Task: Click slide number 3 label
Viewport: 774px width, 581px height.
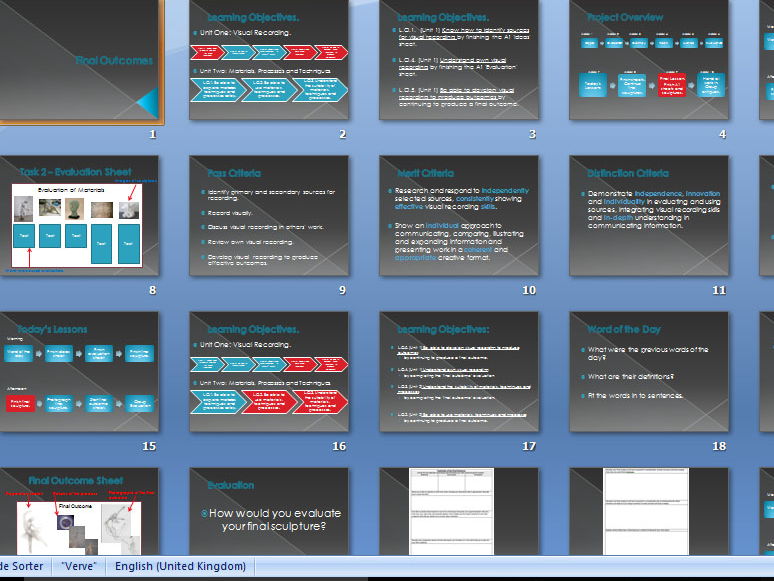Action: click(x=533, y=134)
